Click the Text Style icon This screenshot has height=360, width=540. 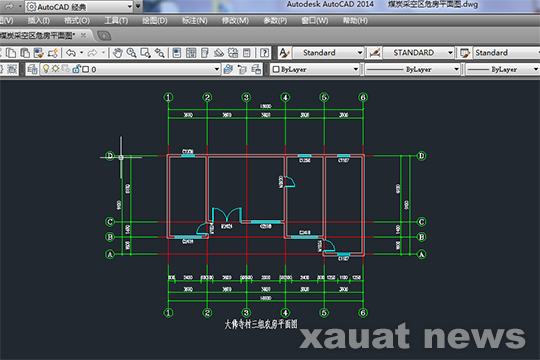coord(284,53)
